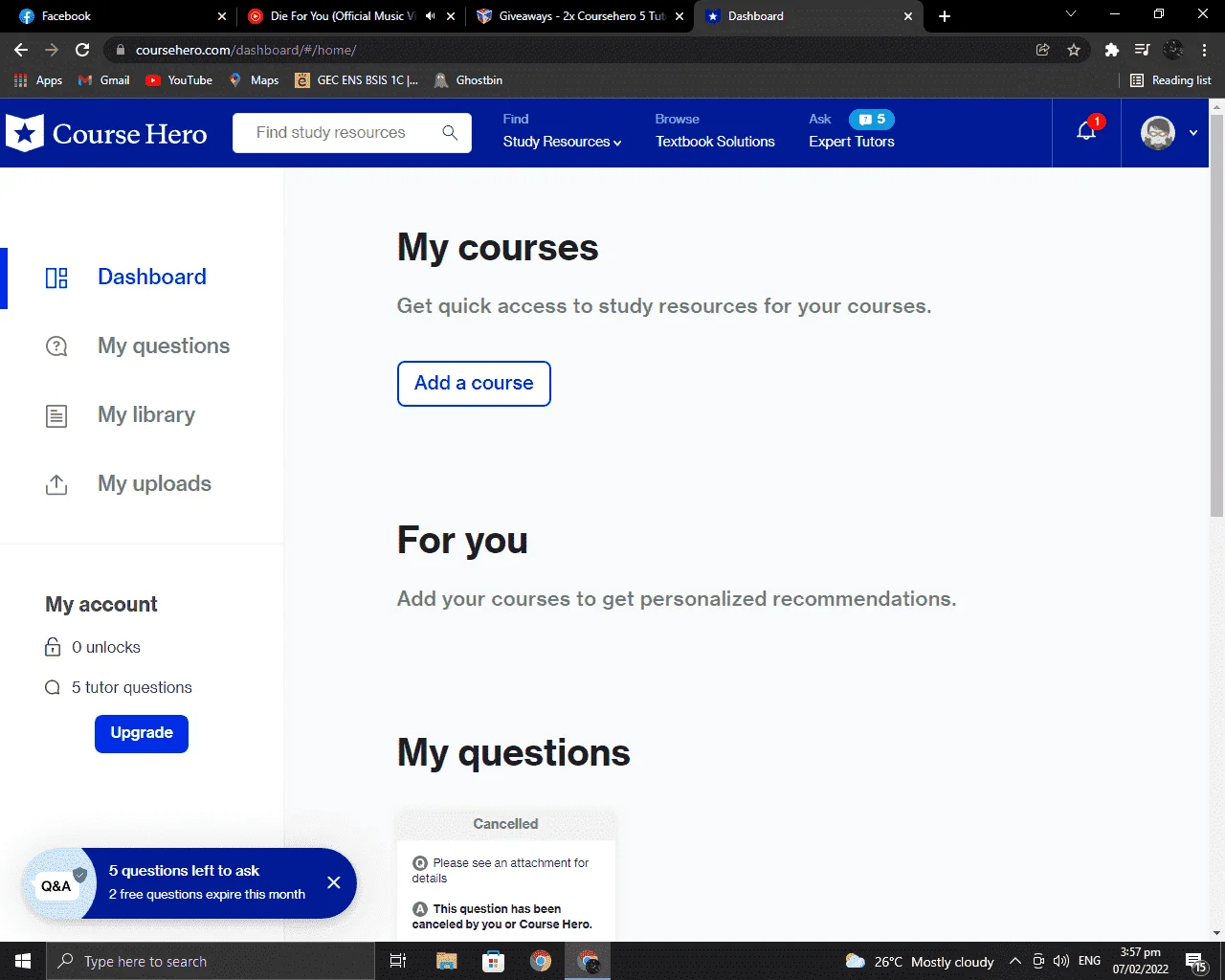
Task: Open the Chrome extensions puzzle icon
Action: click(1111, 50)
